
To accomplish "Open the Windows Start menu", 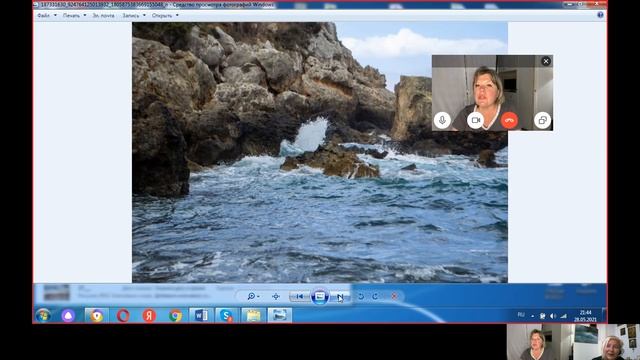I will click(43, 316).
